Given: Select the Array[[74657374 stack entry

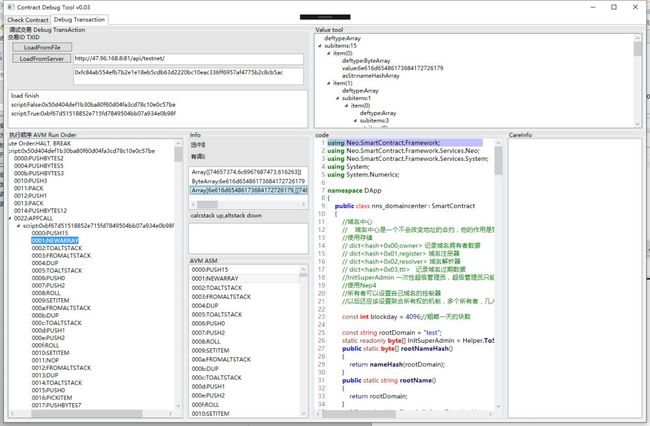Looking at the screenshot, I should click(x=248, y=172).
